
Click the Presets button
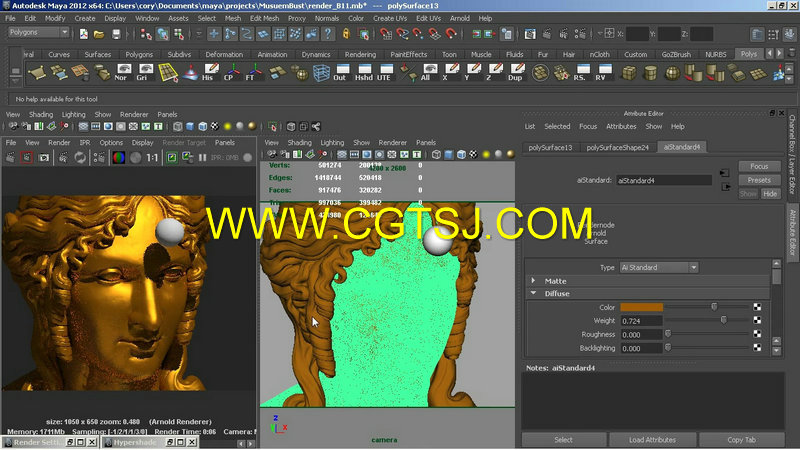tap(759, 180)
